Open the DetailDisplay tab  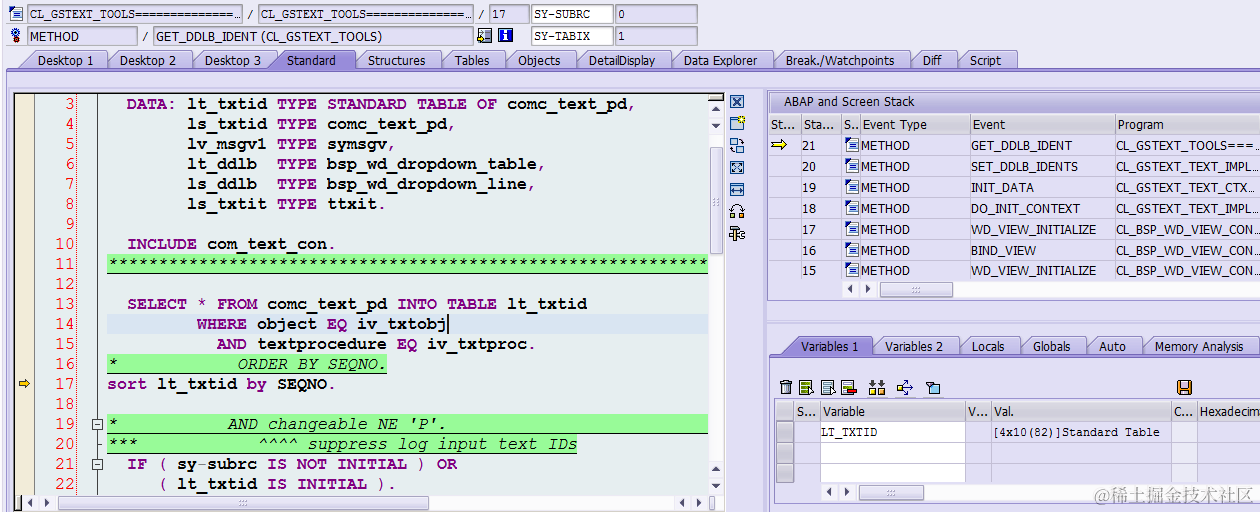pyautogui.click(x=622, y=60)
